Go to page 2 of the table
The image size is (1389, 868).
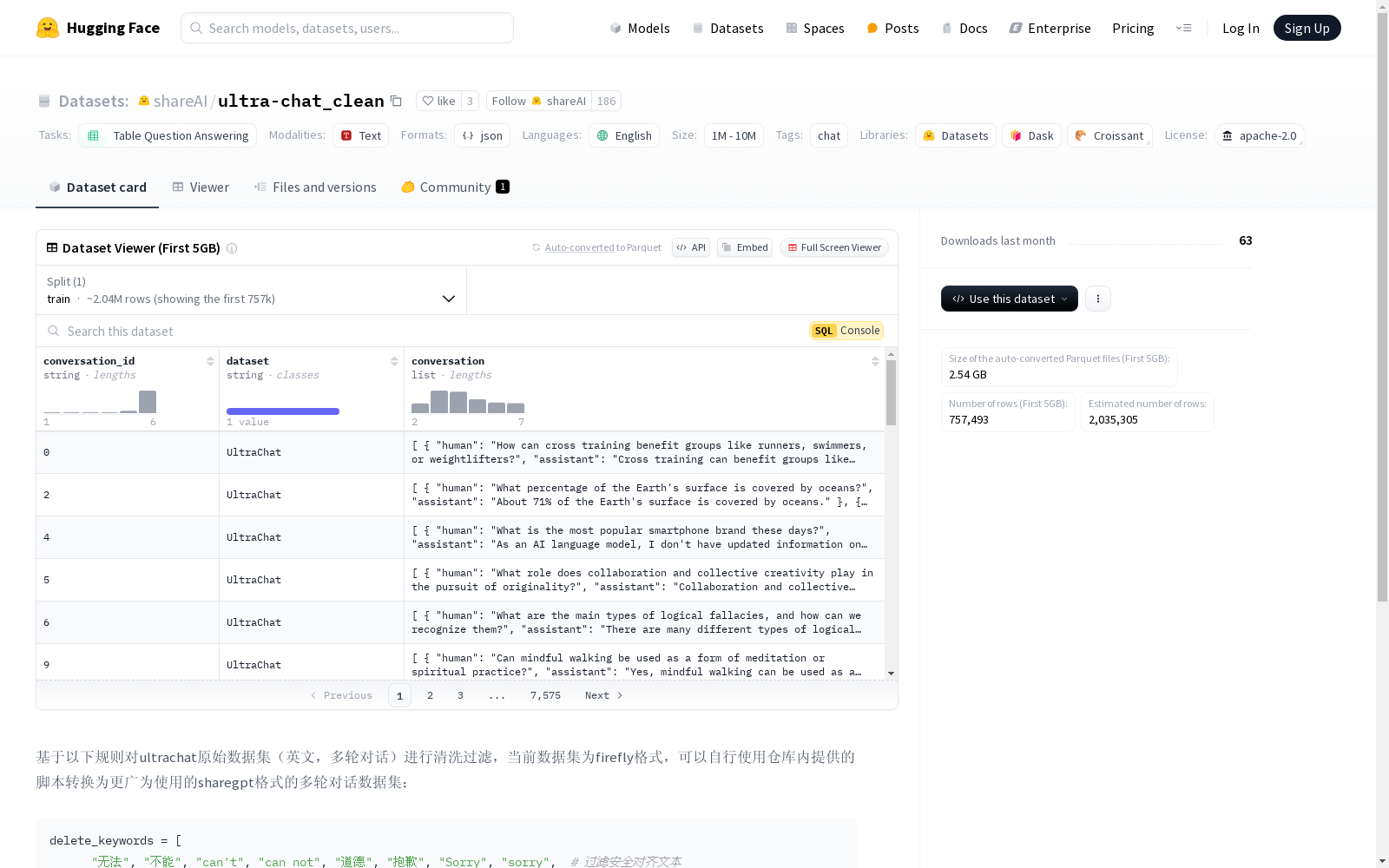[430, 695]
